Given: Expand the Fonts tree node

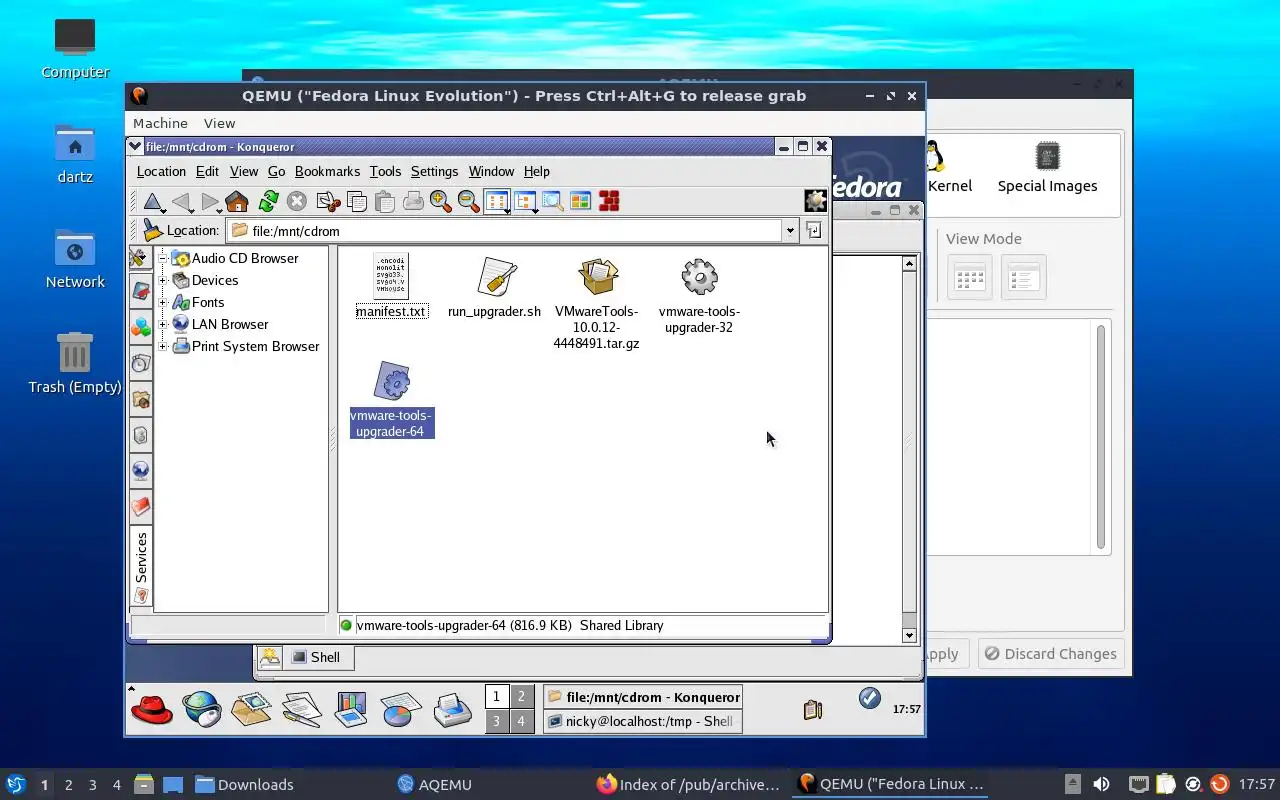Looking at the screenshot, I should [x=162, y=302].
